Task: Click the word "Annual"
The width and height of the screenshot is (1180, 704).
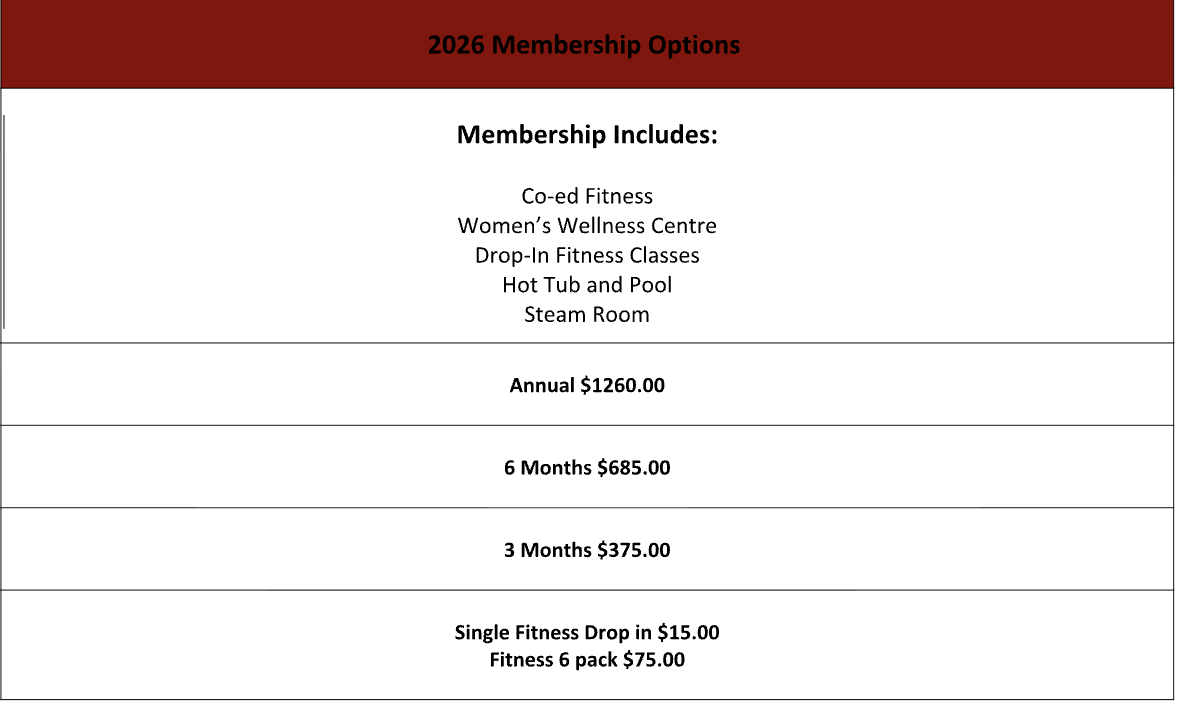Action: 542,385
